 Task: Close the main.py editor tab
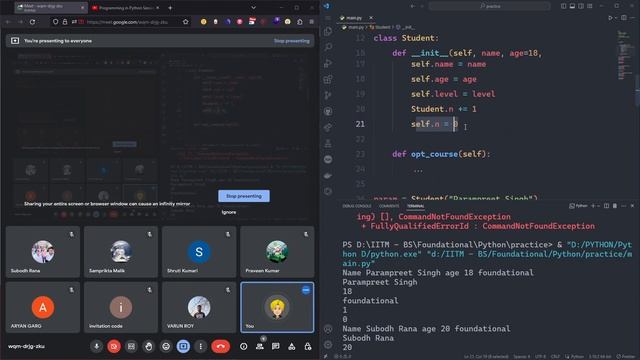click(x=371, y=18)
